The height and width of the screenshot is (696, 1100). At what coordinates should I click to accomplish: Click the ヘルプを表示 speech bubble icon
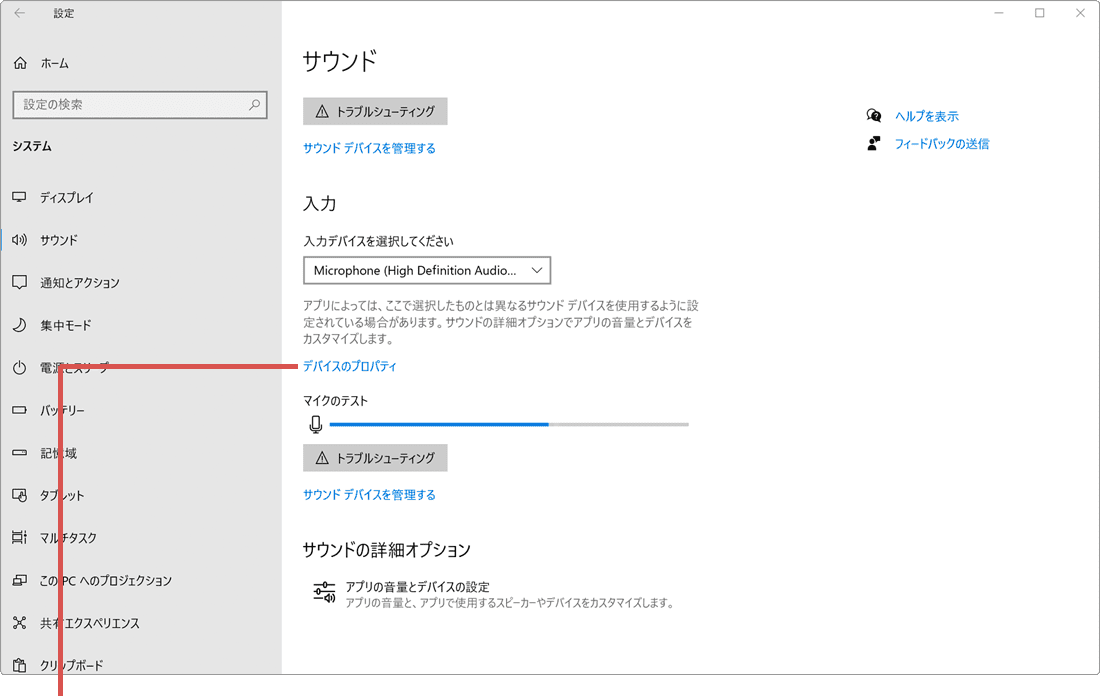[874, 115]
